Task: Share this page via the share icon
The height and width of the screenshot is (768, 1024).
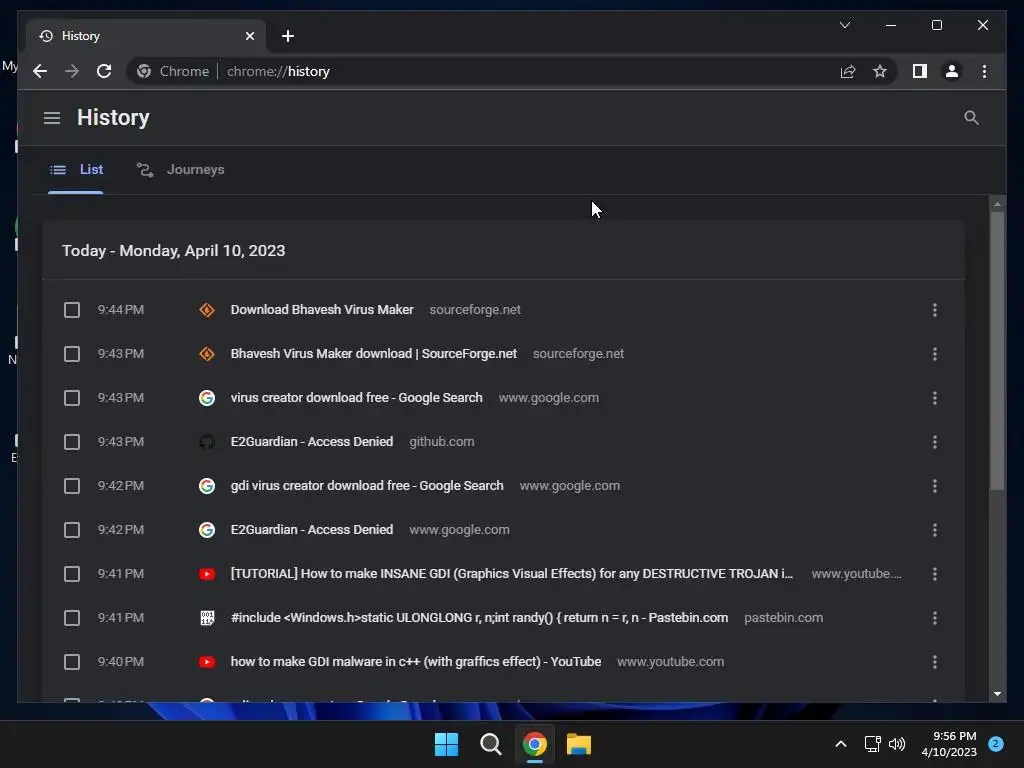Action: (x=848, y=71)
